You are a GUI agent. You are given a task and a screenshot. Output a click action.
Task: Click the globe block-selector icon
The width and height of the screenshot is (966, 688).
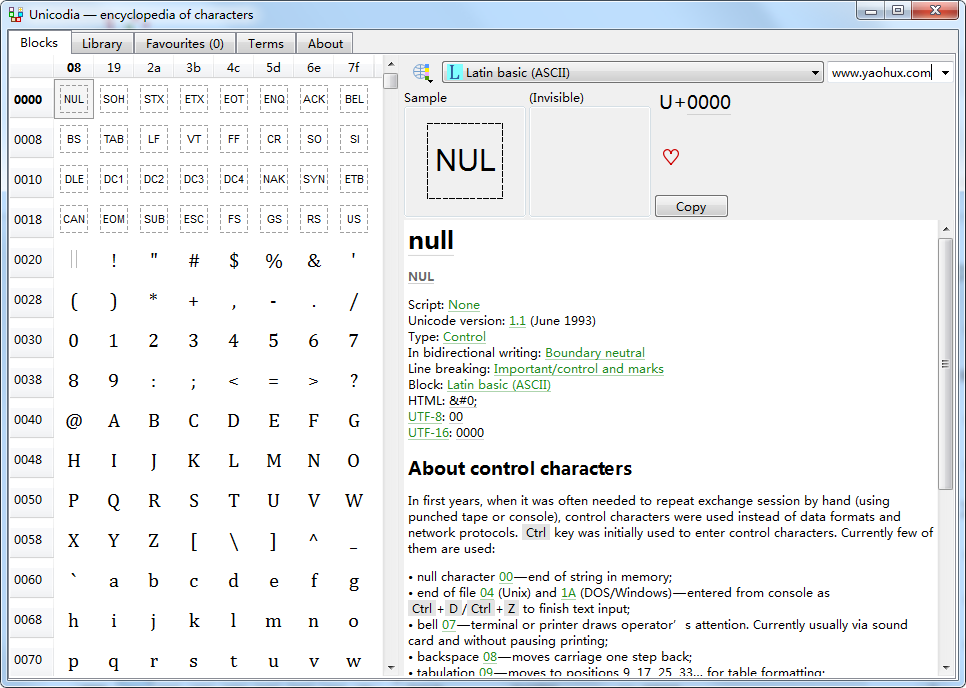[x=421, y=72]
